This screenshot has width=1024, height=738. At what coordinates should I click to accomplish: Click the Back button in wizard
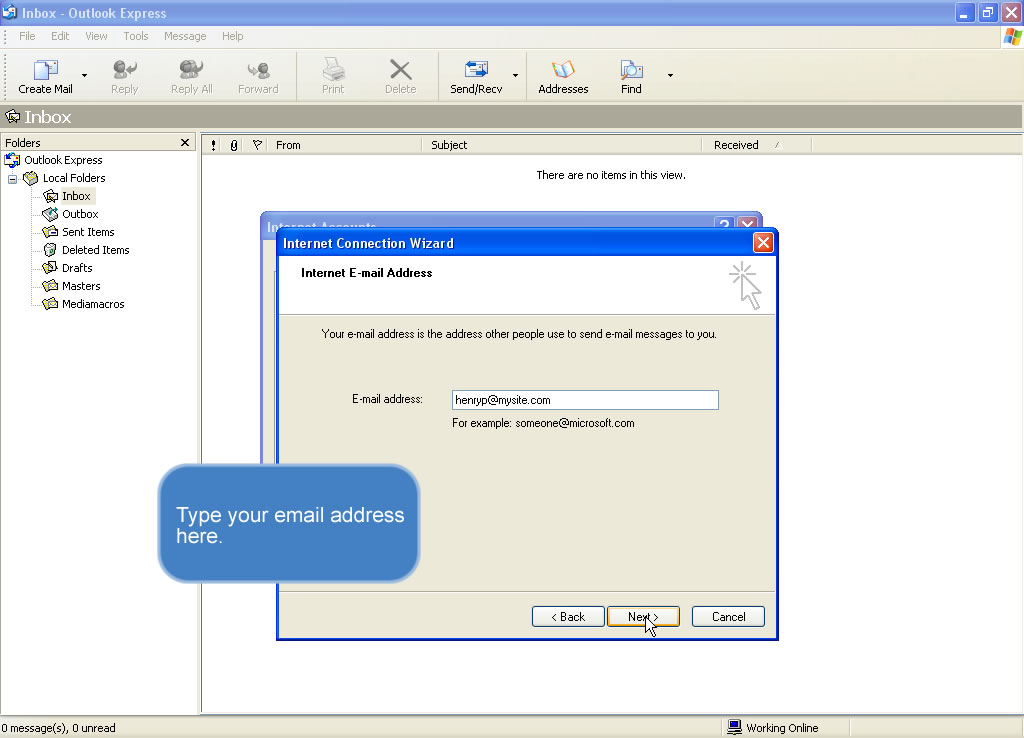click(568, 617)
